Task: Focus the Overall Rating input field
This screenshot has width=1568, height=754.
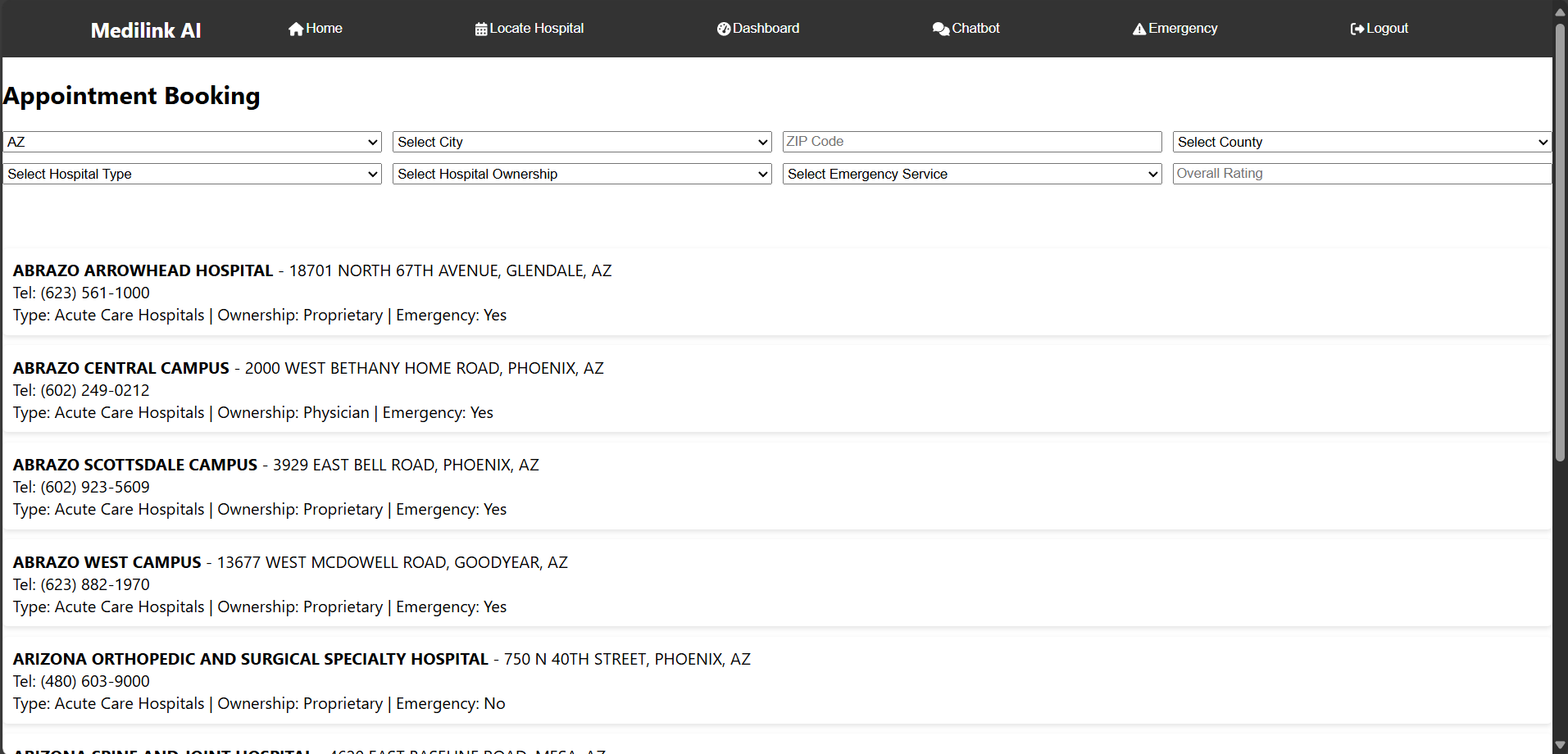Action: pos(1362,174)
